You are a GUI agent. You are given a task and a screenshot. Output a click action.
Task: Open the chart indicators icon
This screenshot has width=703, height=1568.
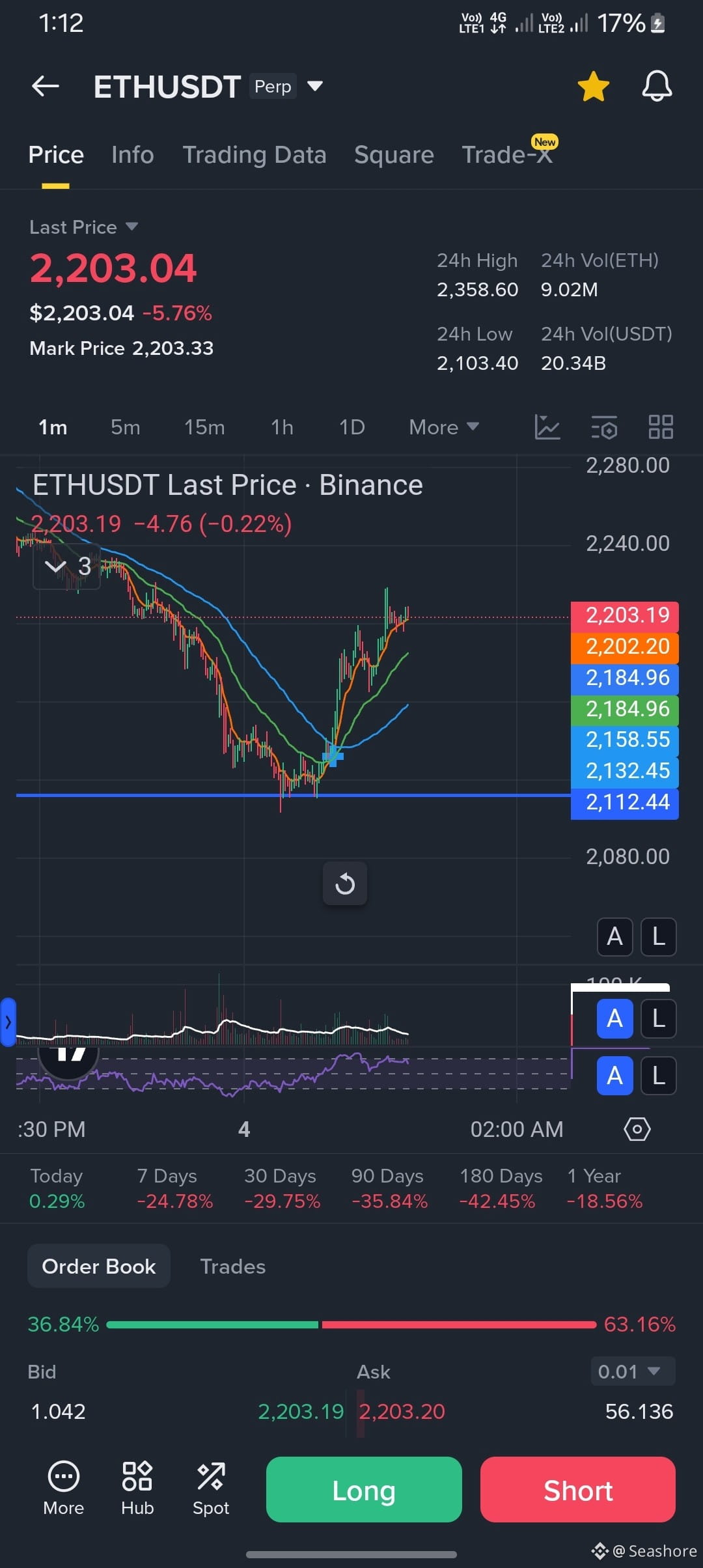pyautogui.click(x=547, y=427)
